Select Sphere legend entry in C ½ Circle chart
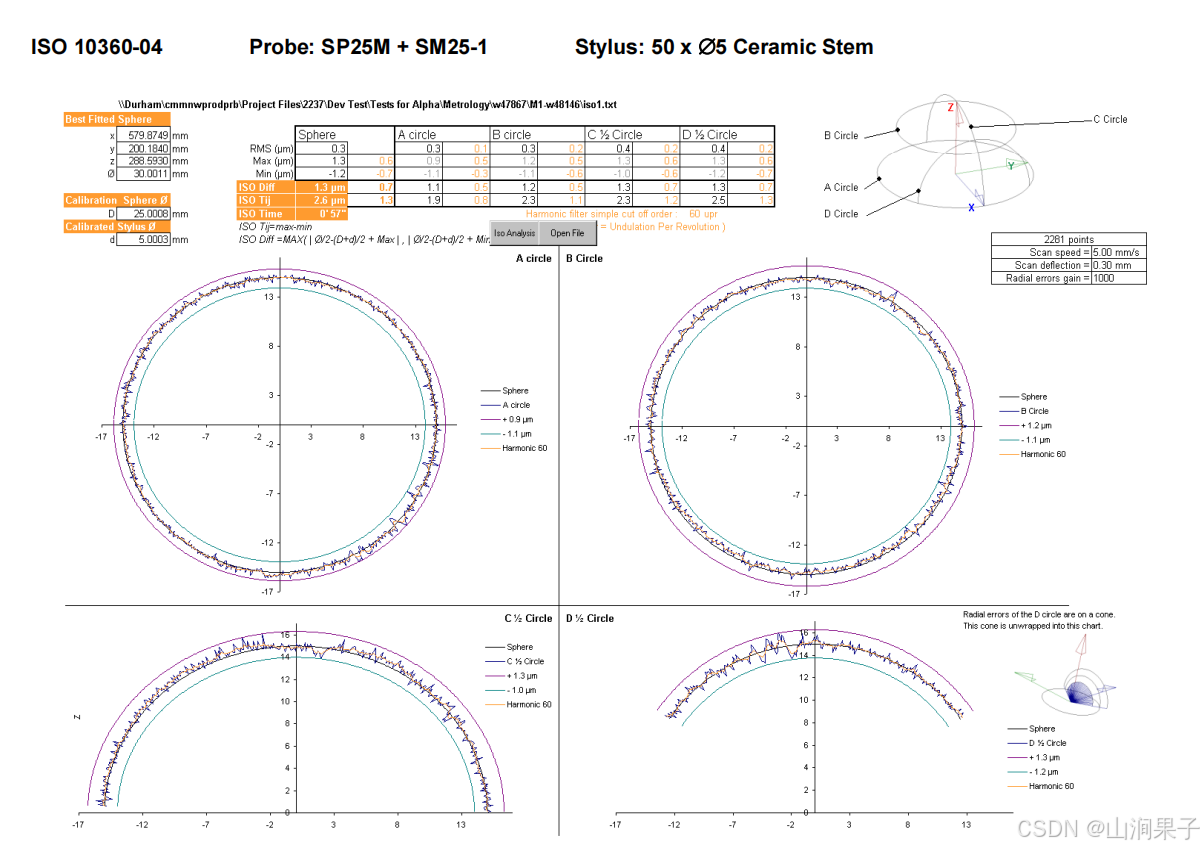The image size is (1204, 848). pyautogui.click(x=510, y=647)
